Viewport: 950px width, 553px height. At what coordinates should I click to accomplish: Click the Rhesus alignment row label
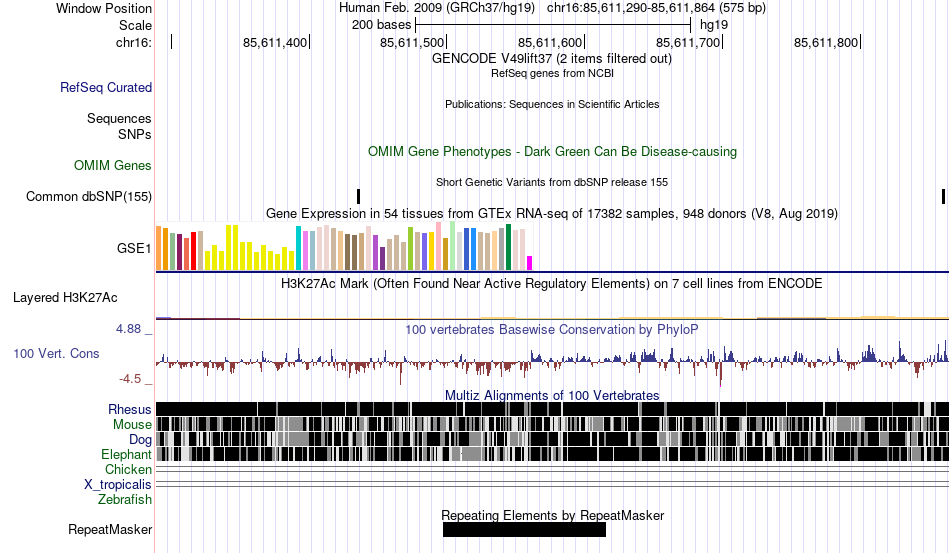[130, 409]
